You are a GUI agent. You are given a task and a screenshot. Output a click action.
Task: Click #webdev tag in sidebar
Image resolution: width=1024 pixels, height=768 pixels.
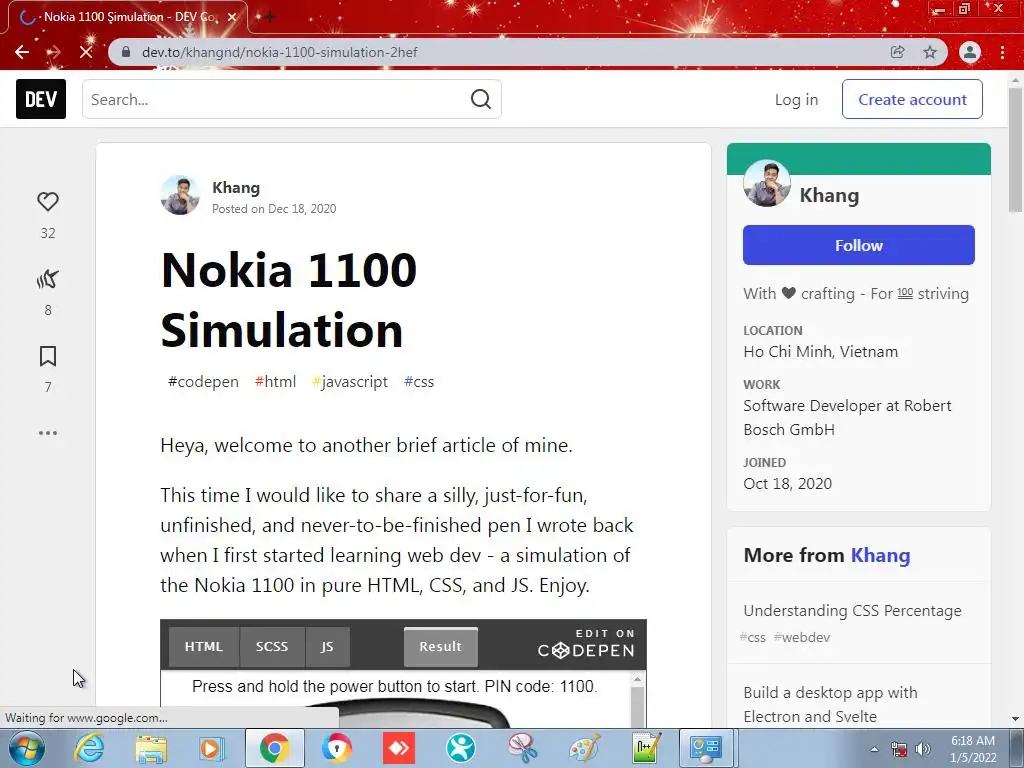click(x=801, y=637)
